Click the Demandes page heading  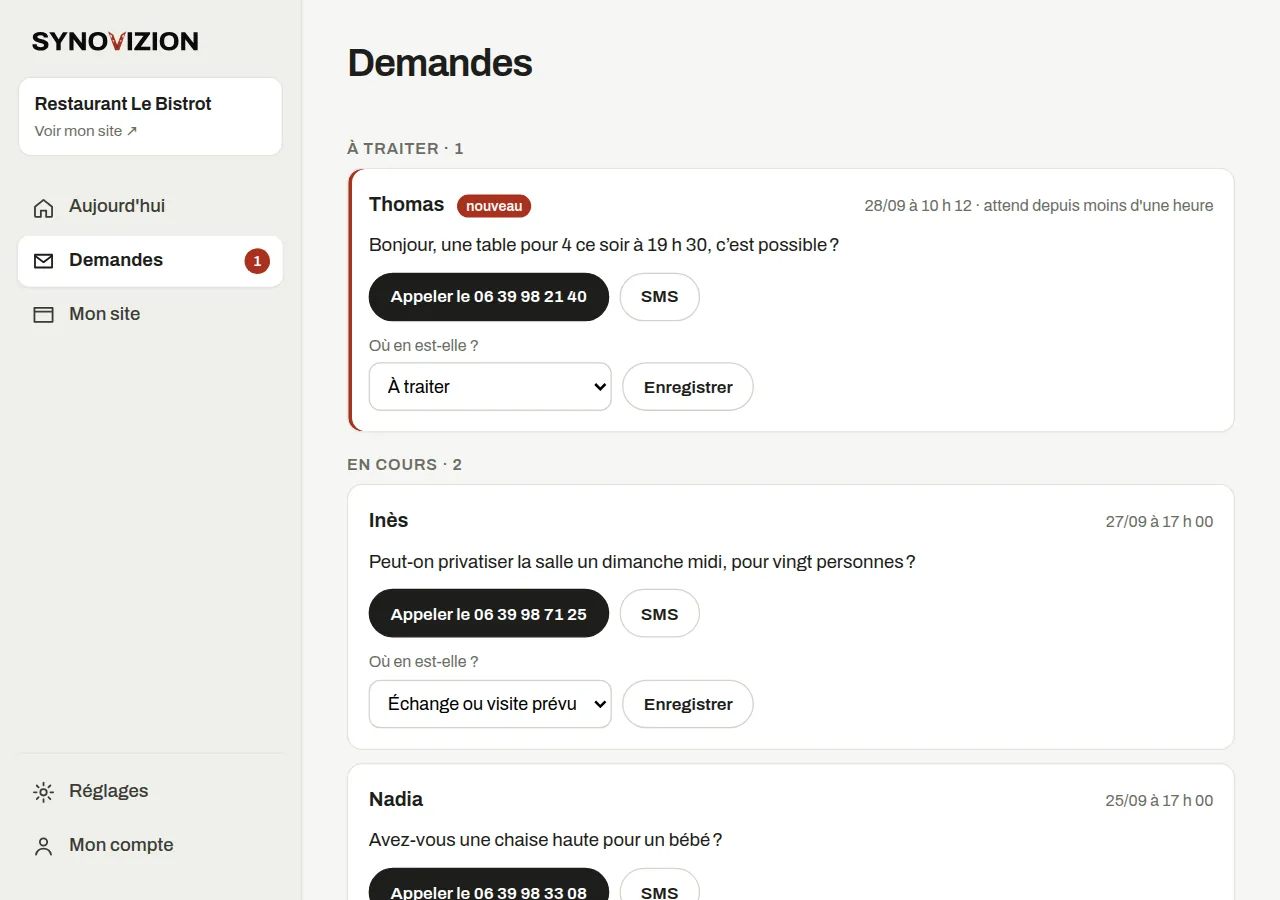click(x=440, y=63)
